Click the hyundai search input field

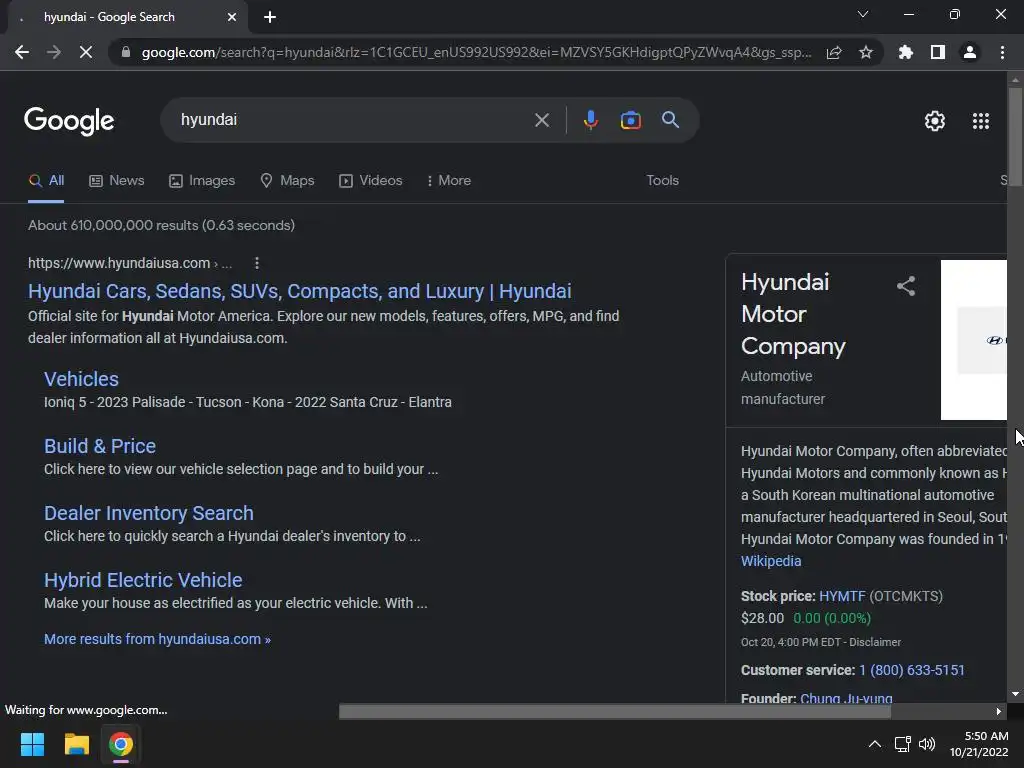point(353,120)
